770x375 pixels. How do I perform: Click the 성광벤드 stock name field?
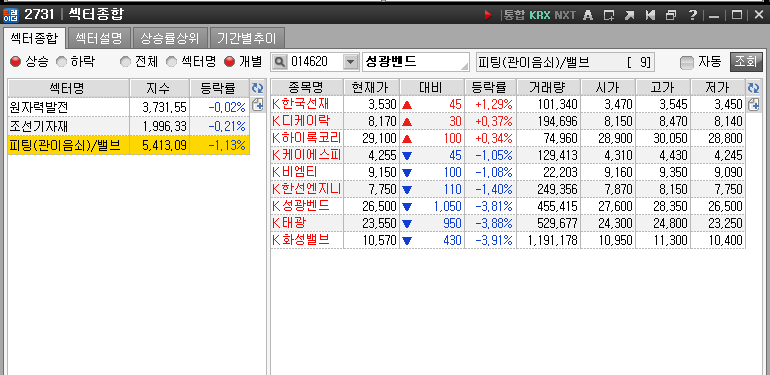[x=415, y=62]
